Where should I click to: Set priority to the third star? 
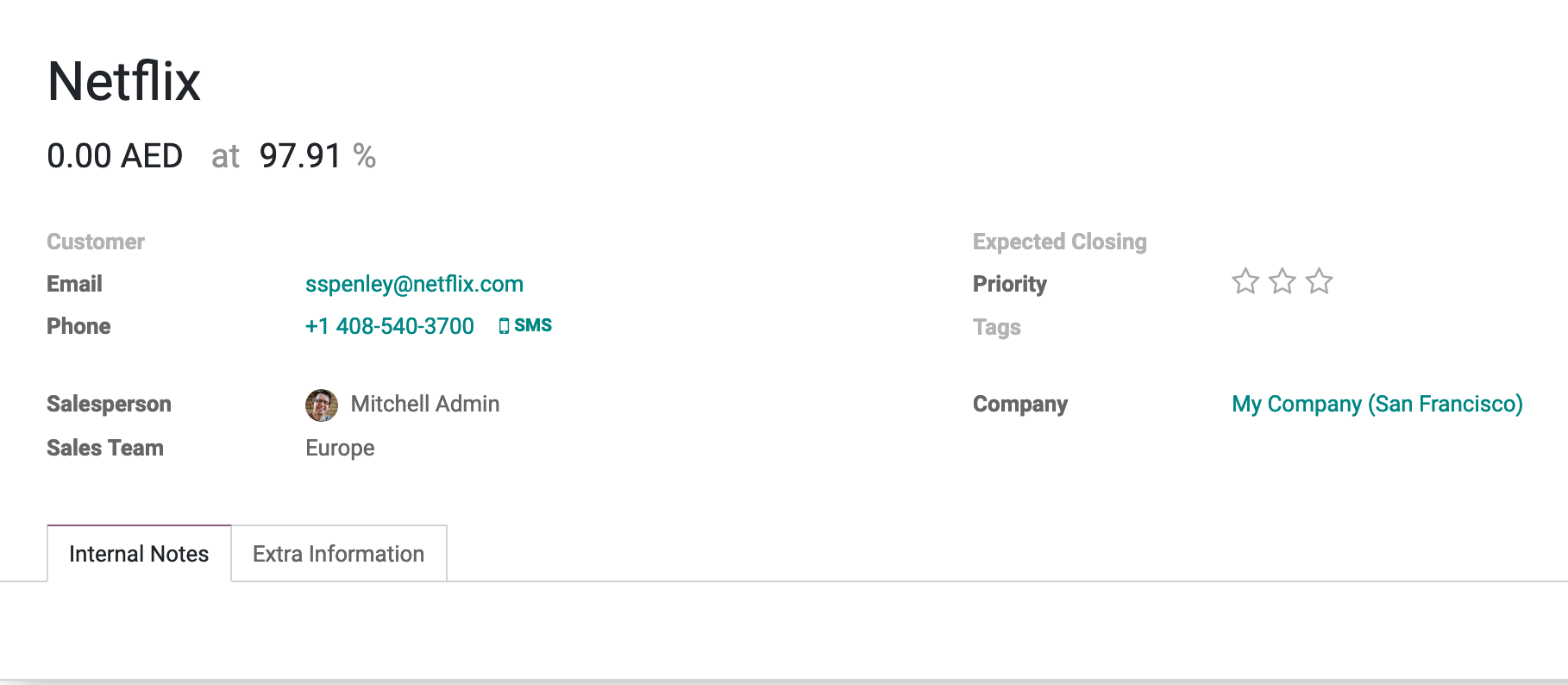[x=1320, y=282]
